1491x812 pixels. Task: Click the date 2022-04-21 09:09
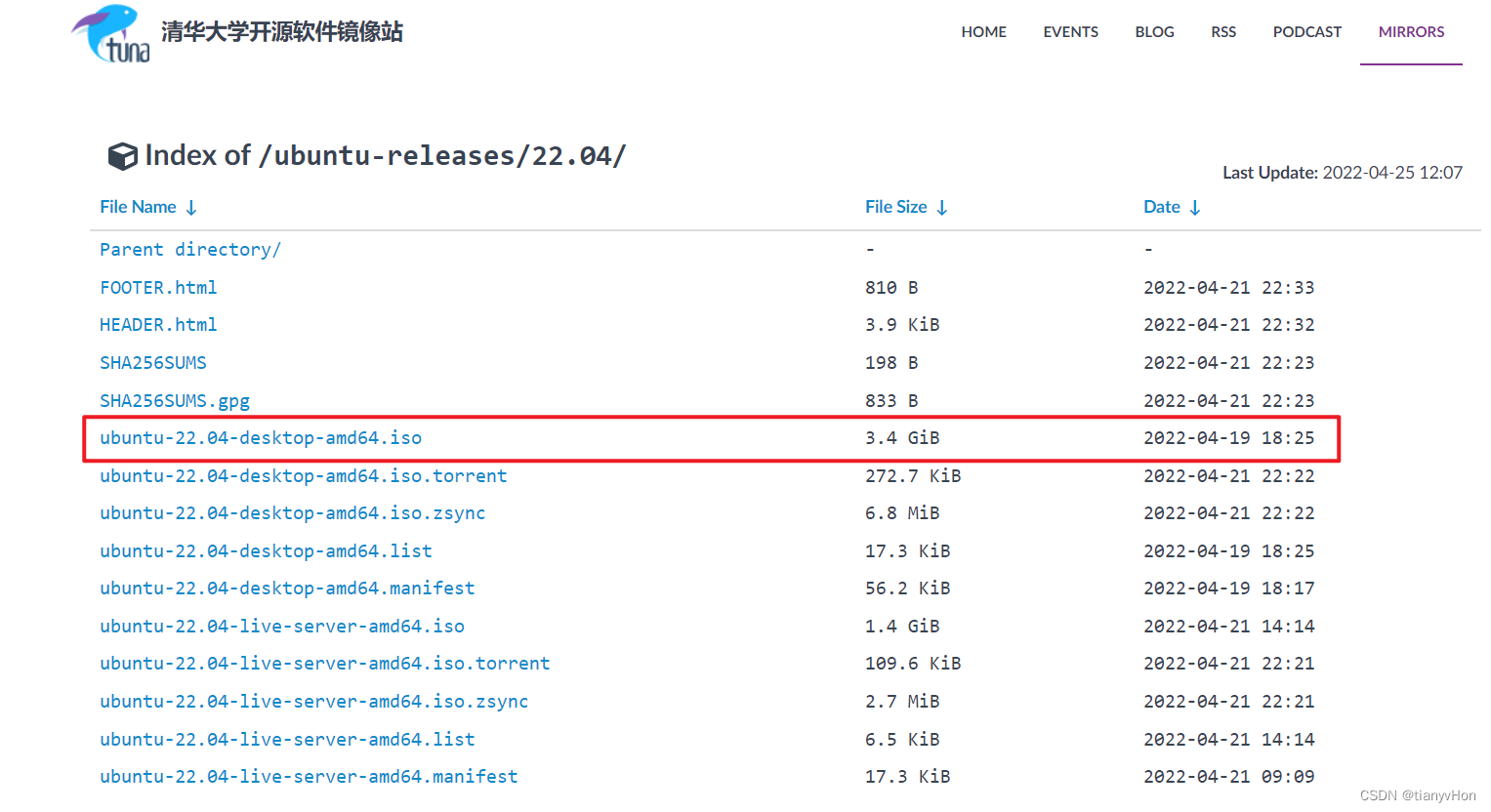click(1229, 777)
